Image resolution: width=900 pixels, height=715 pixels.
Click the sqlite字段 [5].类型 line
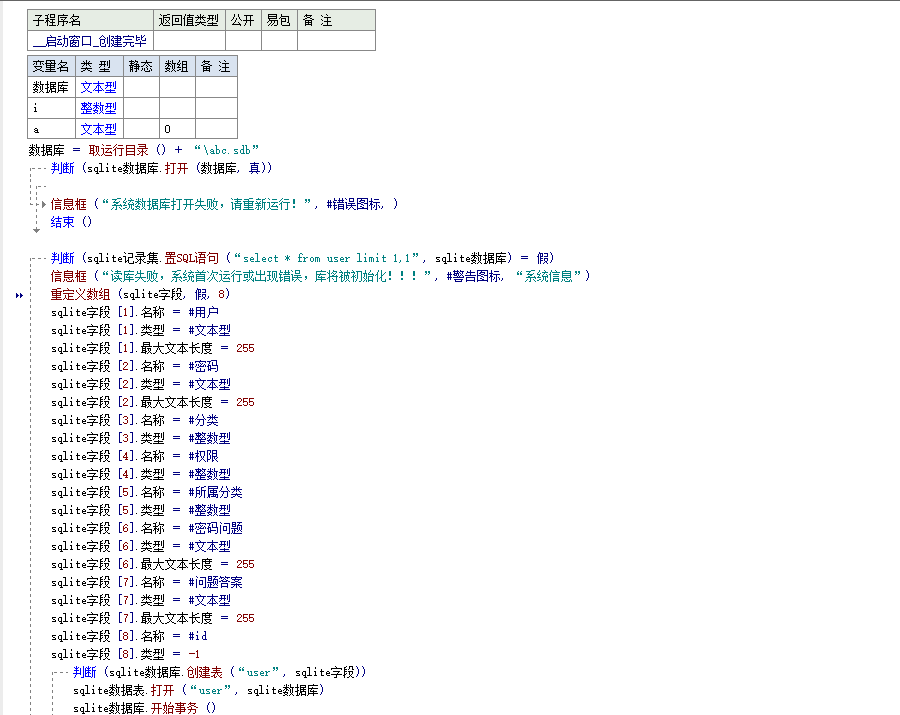coord(141,510)
